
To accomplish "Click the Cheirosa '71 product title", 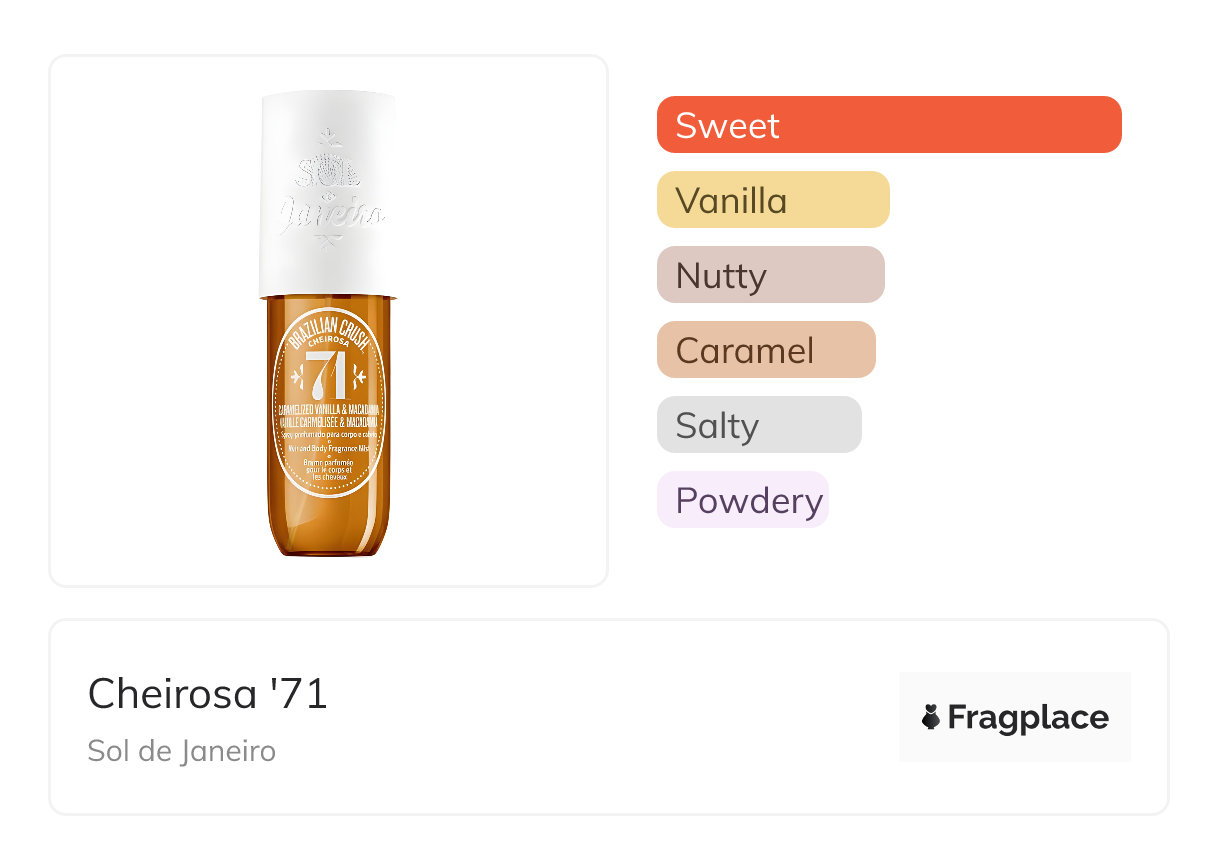I will point(208,693).
